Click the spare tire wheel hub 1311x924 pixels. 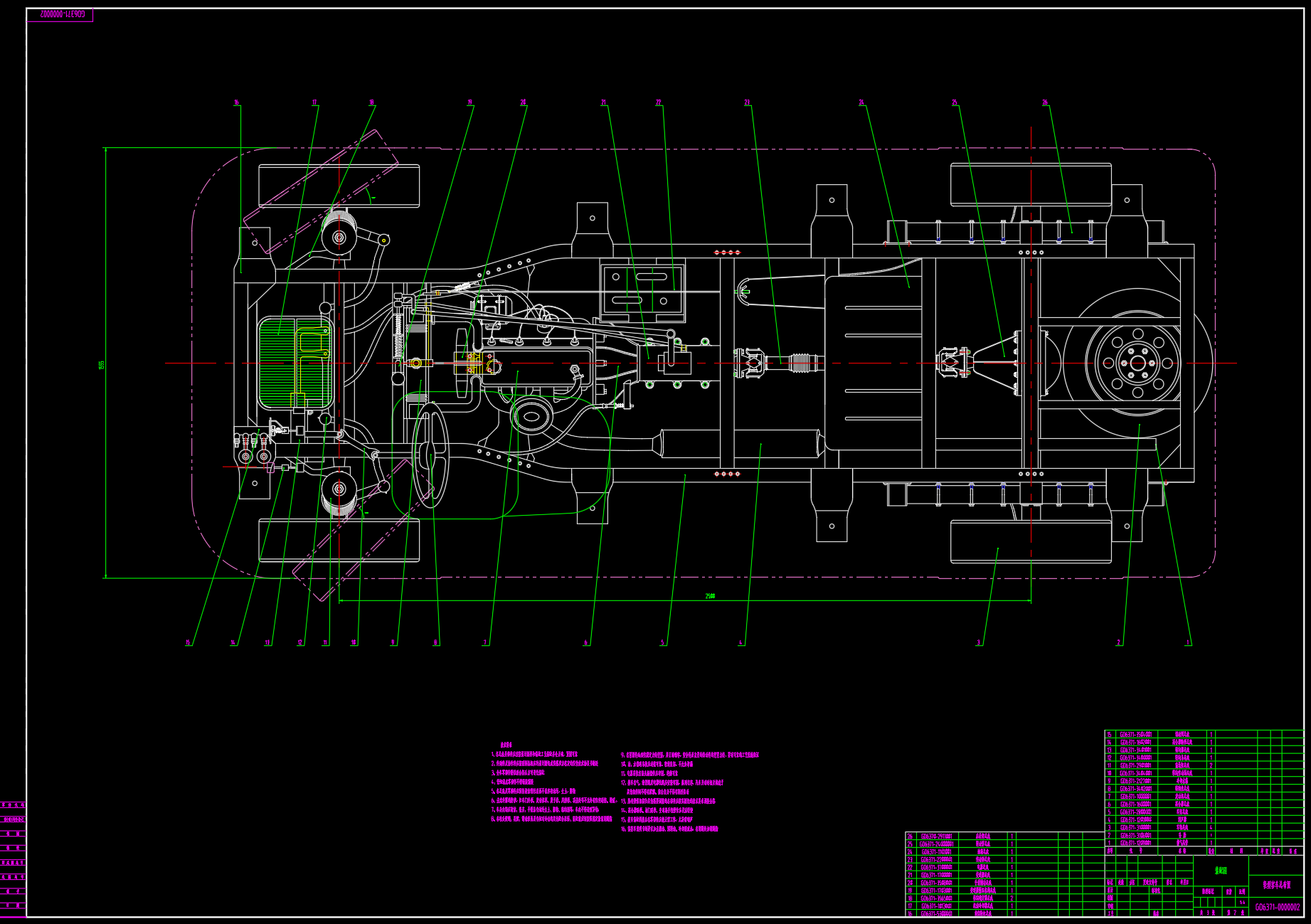pyautogui.click(x=1136, y=363)
